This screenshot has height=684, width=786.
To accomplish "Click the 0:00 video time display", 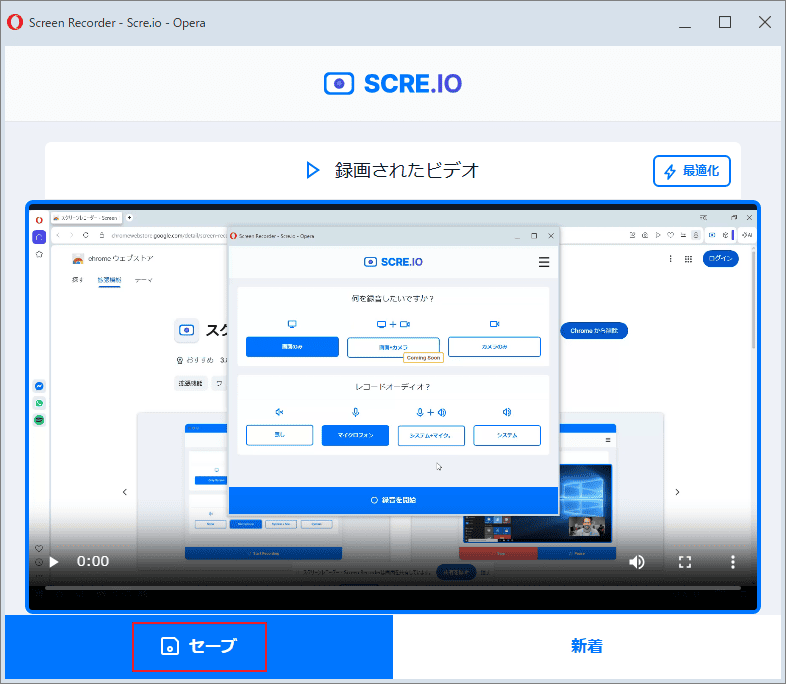I will coord(93,562).
